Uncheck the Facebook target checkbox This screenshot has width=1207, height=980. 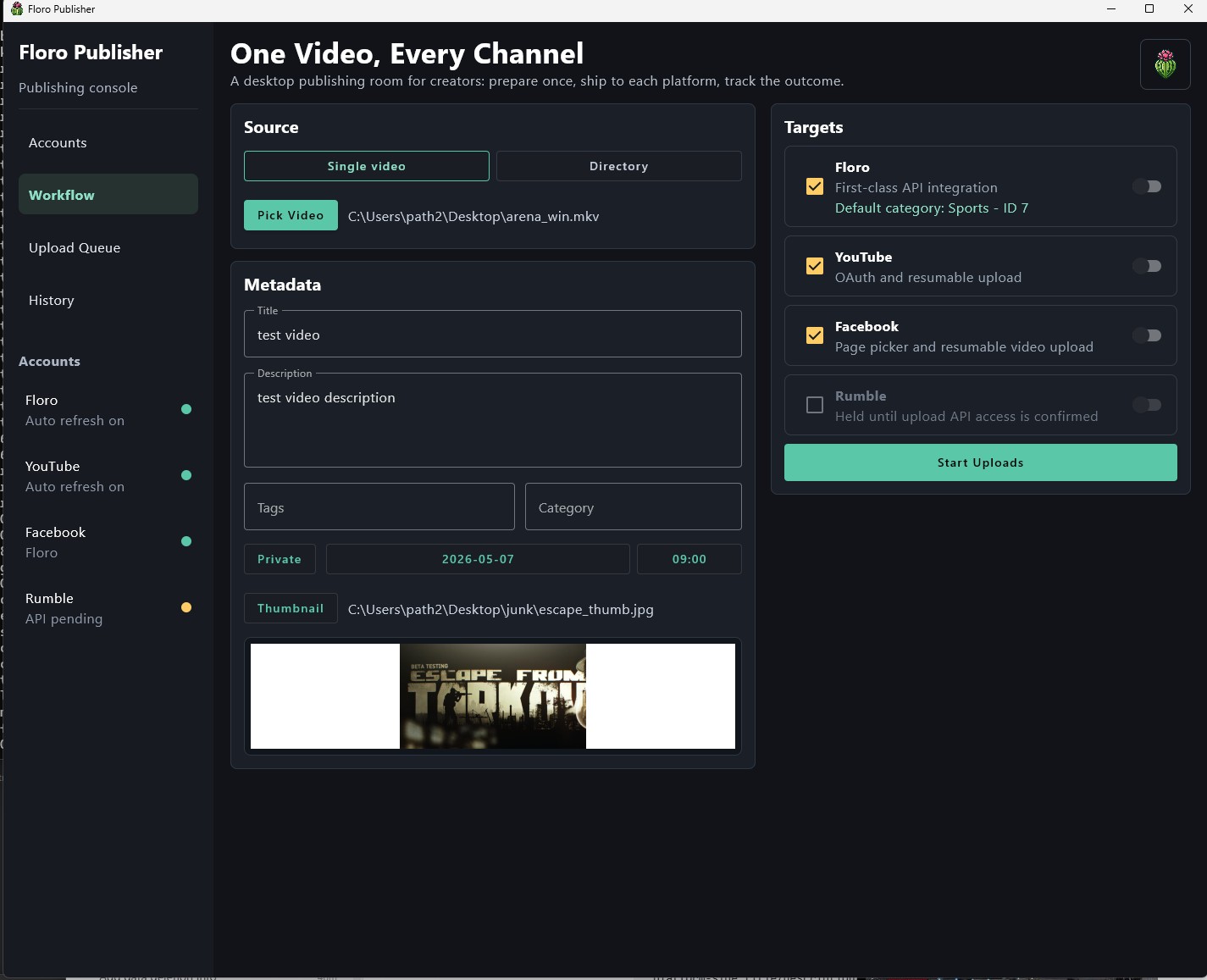(815, 335)
